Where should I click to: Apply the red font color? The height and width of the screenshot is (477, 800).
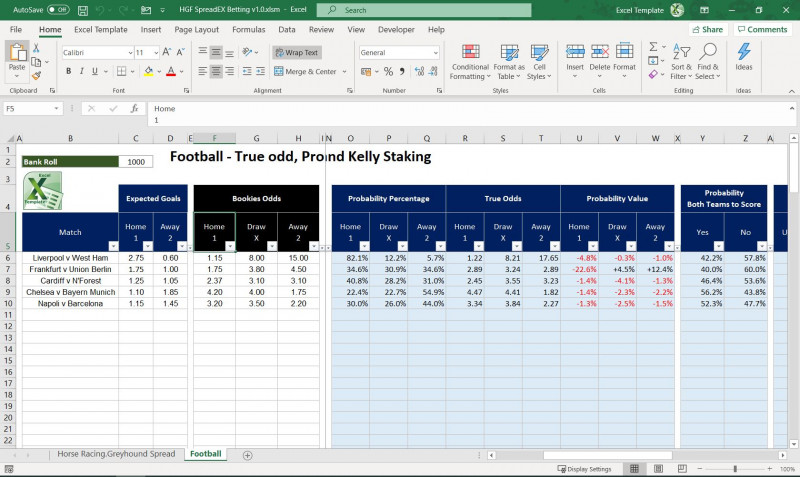coord(171,71)
